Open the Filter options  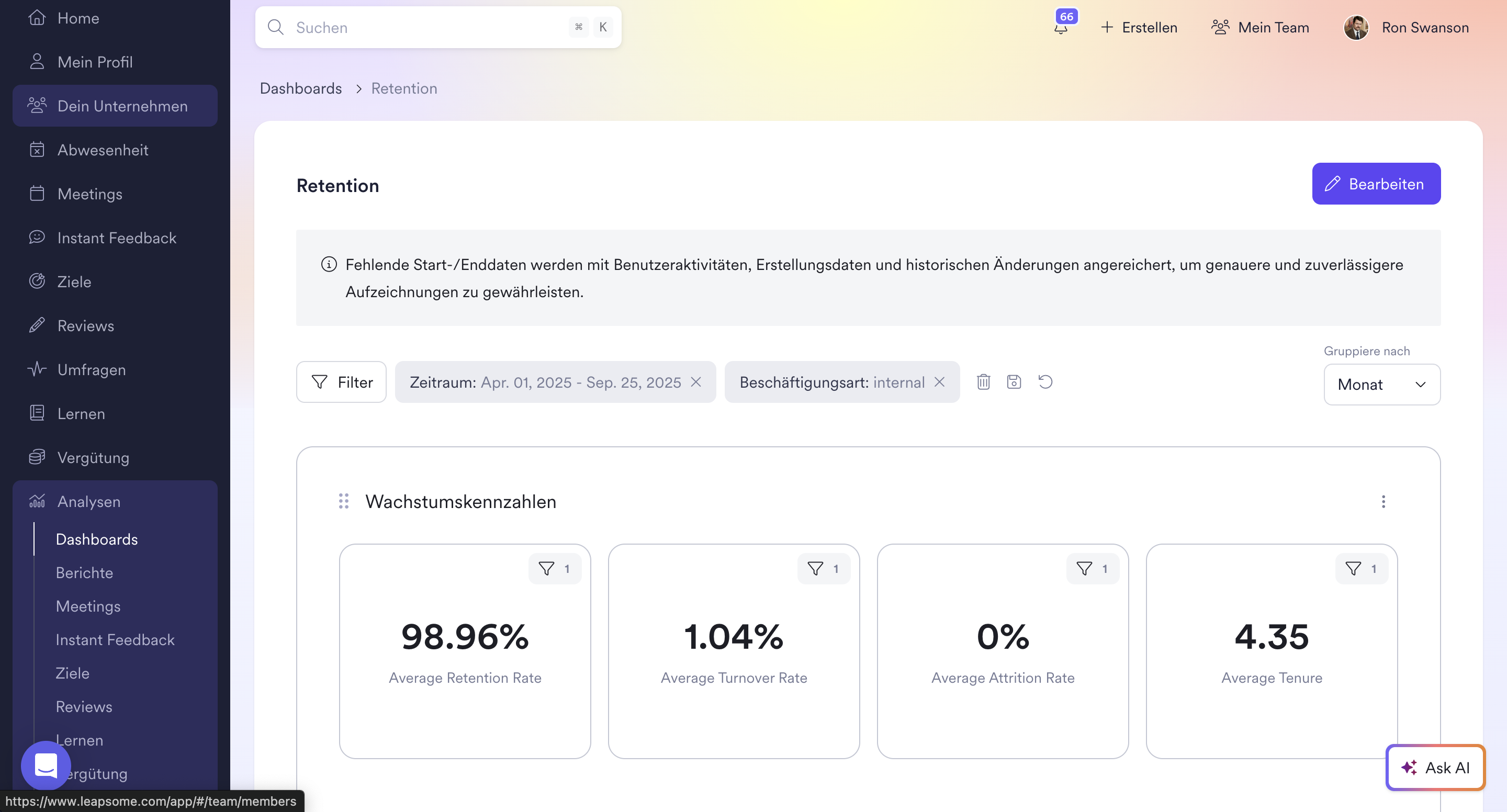click(x=341, y=382)
